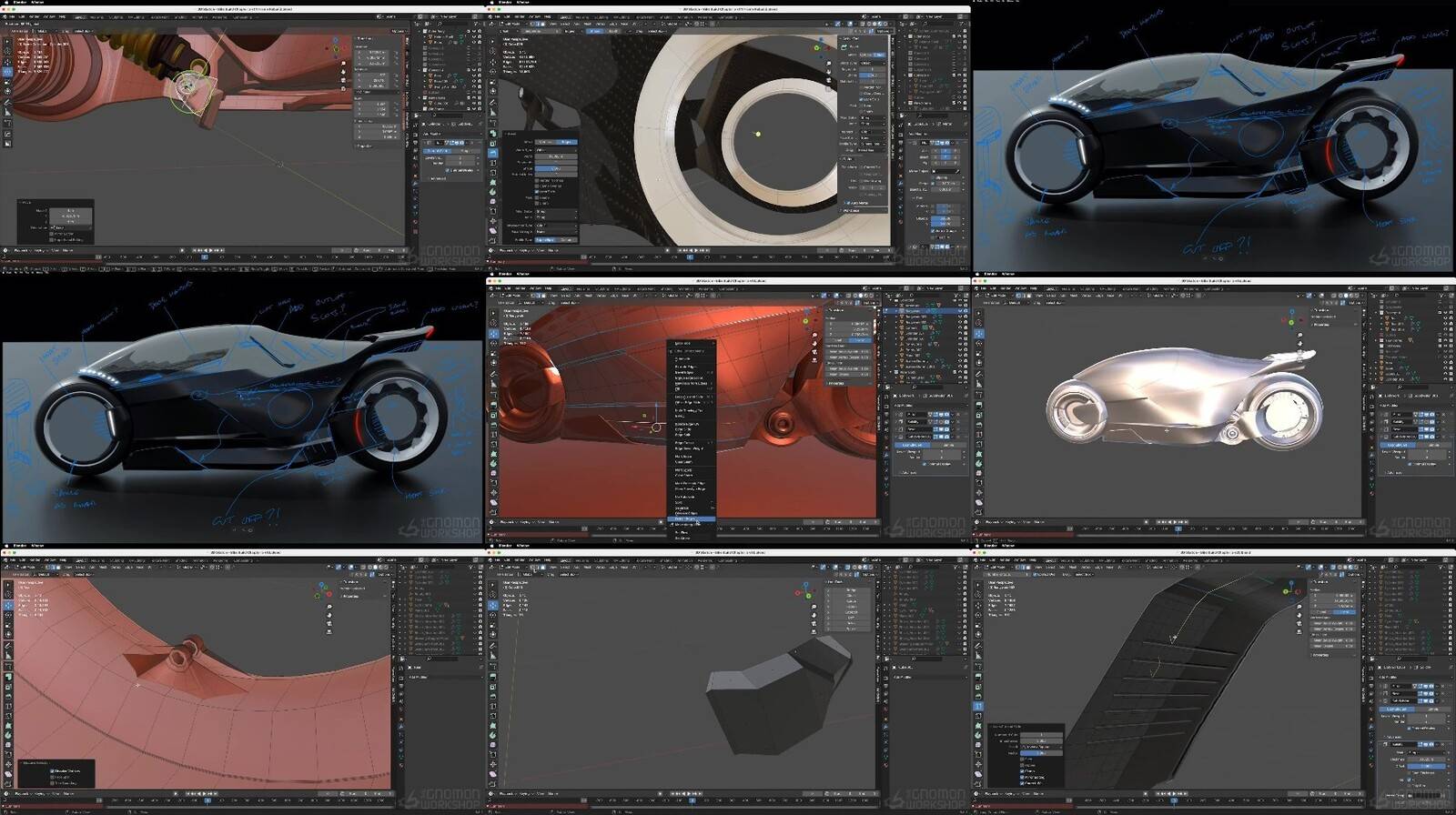Disable Correct UVs checkbox in the Loop Cut panel
The height and width of the screenshot is (815, 1456).
(1022, 783)
